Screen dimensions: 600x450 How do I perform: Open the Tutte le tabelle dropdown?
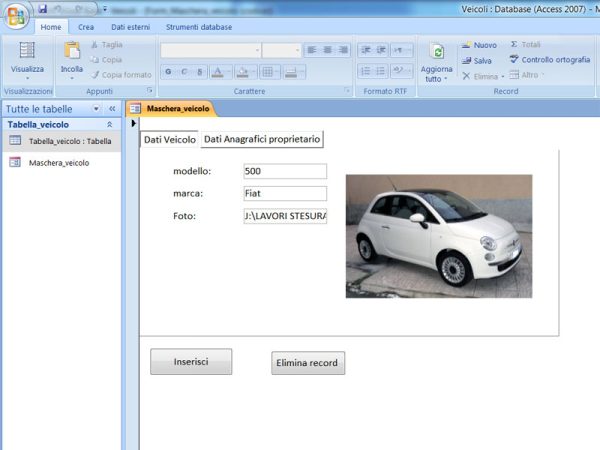coord(96,108)
